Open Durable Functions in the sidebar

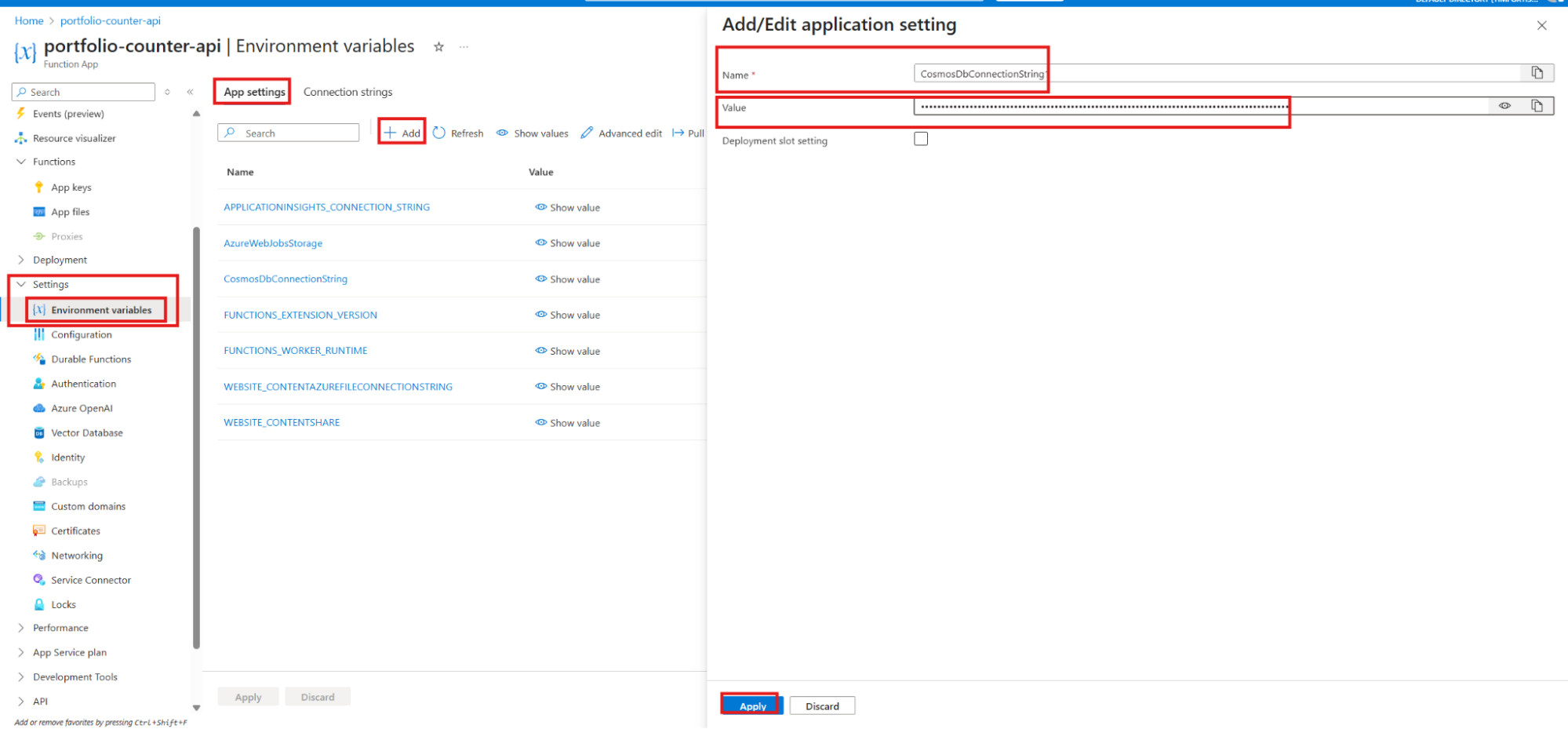pyautogui.click(x=89, y=359)
